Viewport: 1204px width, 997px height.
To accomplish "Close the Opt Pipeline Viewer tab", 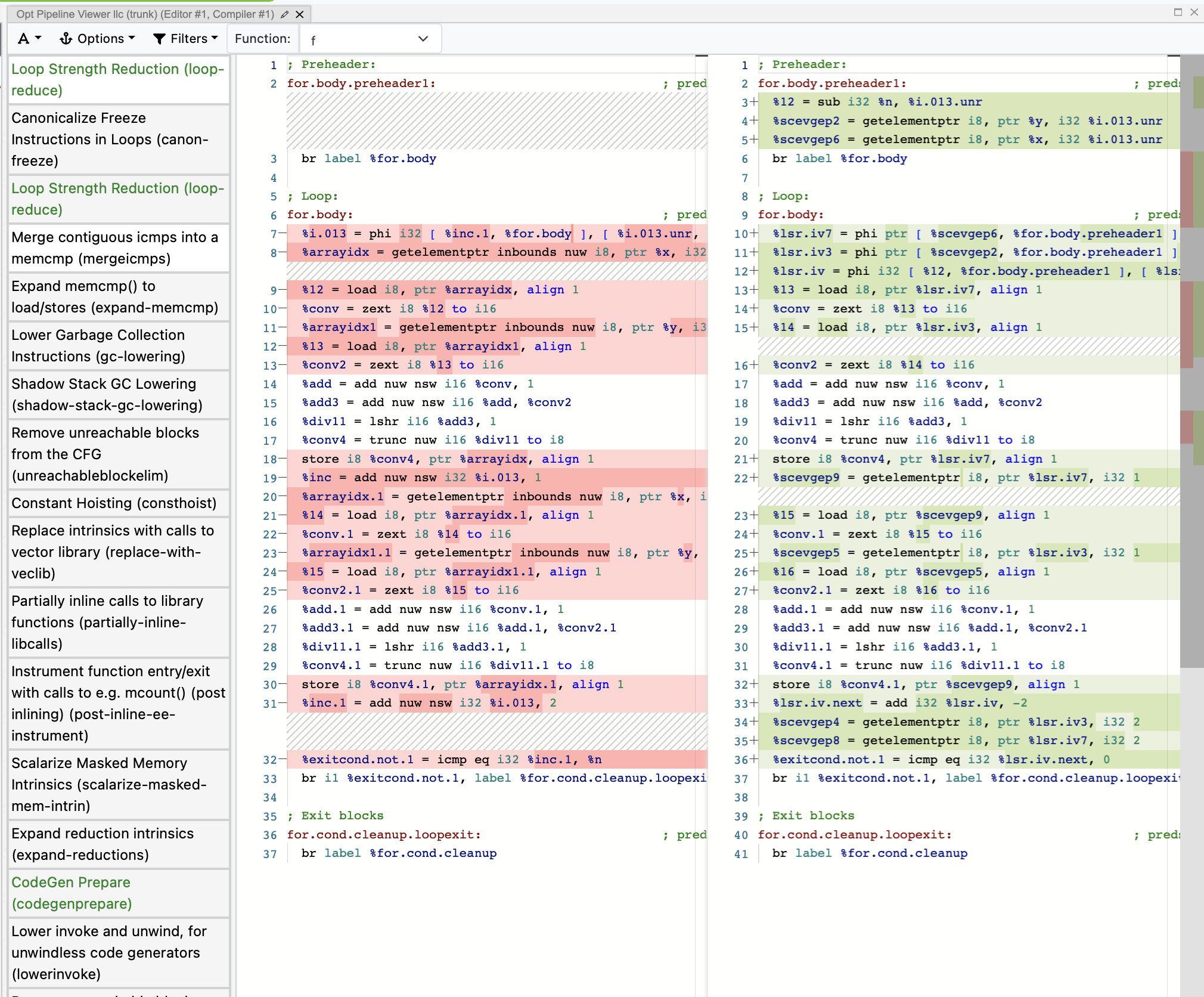I will (300, 14).
